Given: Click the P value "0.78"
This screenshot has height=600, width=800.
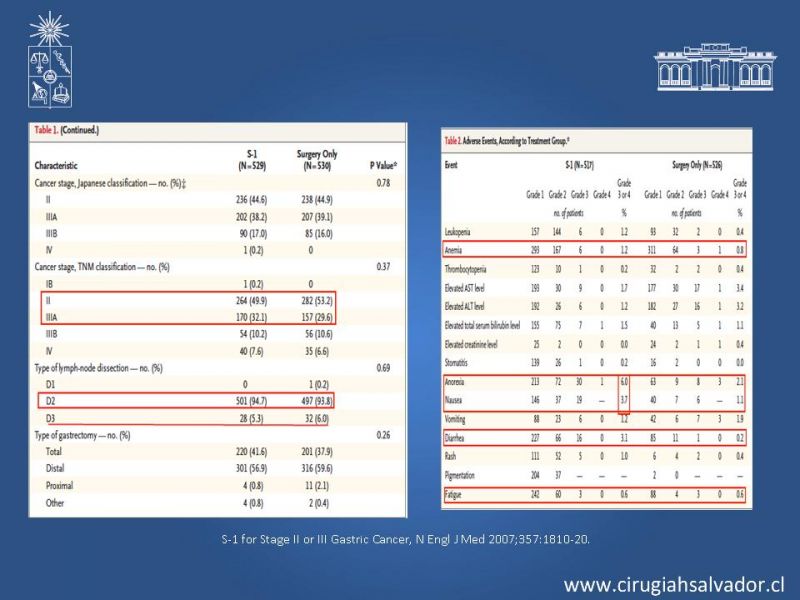Looking at the screenshot, I should pyautogui.click(x=383, y=183).
